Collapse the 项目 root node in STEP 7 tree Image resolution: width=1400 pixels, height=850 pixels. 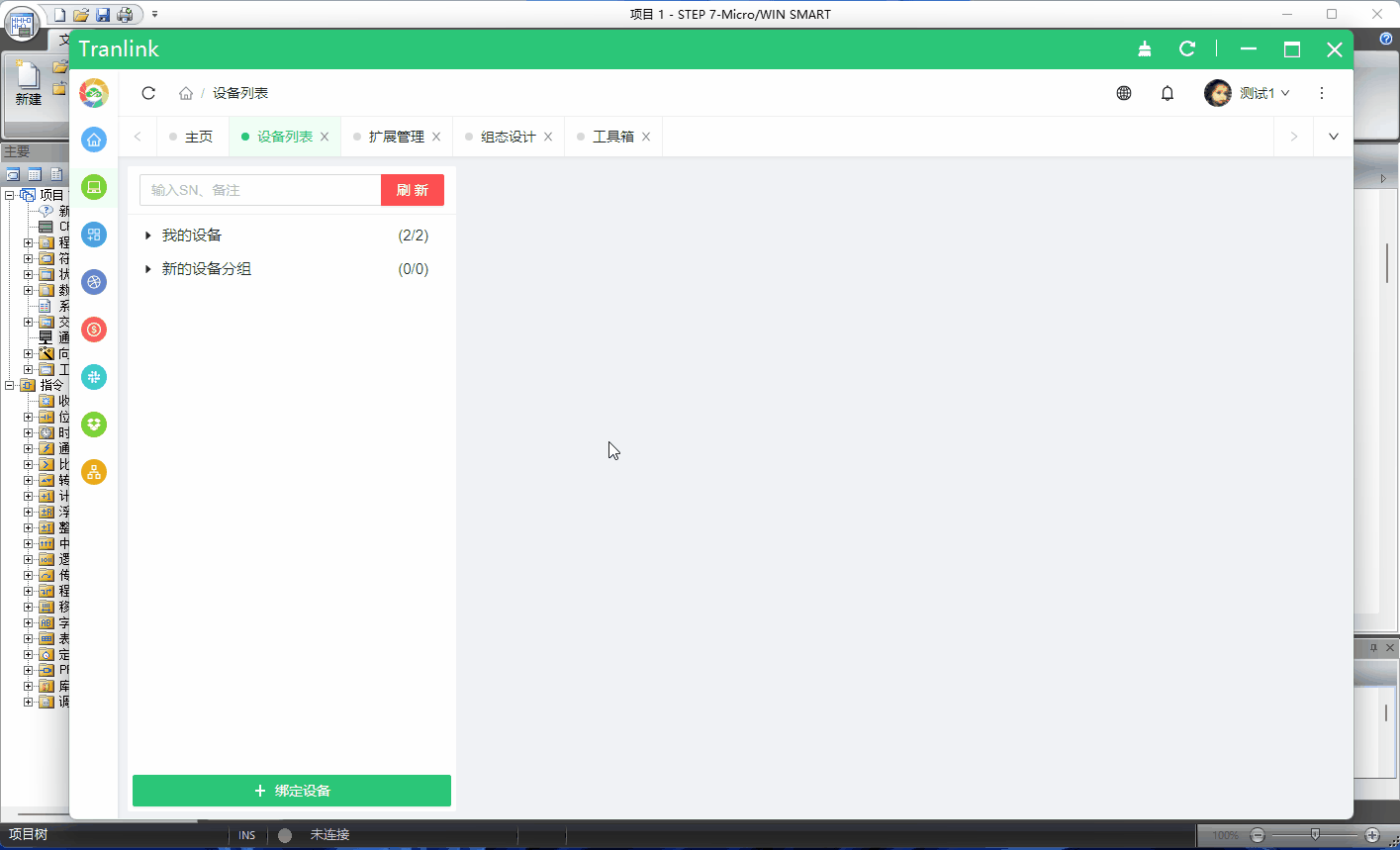9,196
